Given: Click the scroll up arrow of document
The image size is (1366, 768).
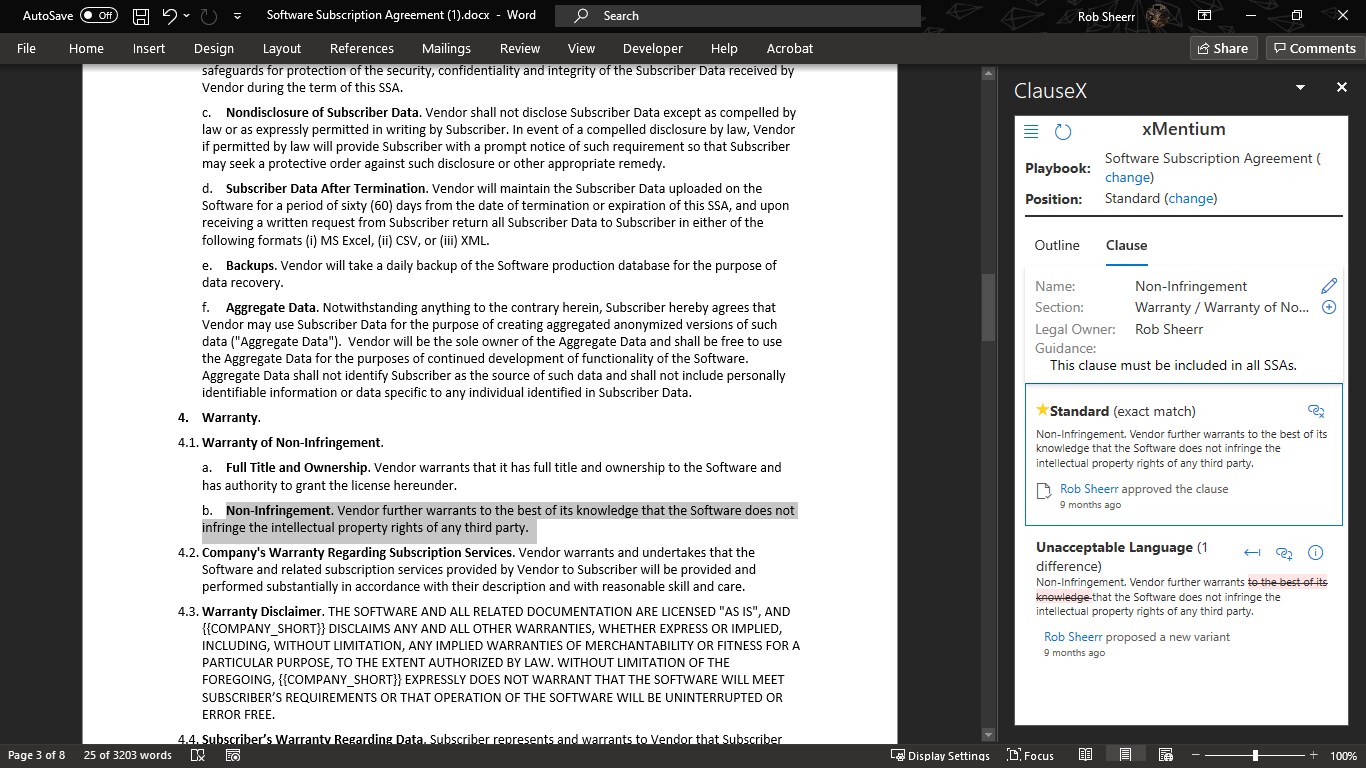Looking at the screenshot, I should 989,74.
